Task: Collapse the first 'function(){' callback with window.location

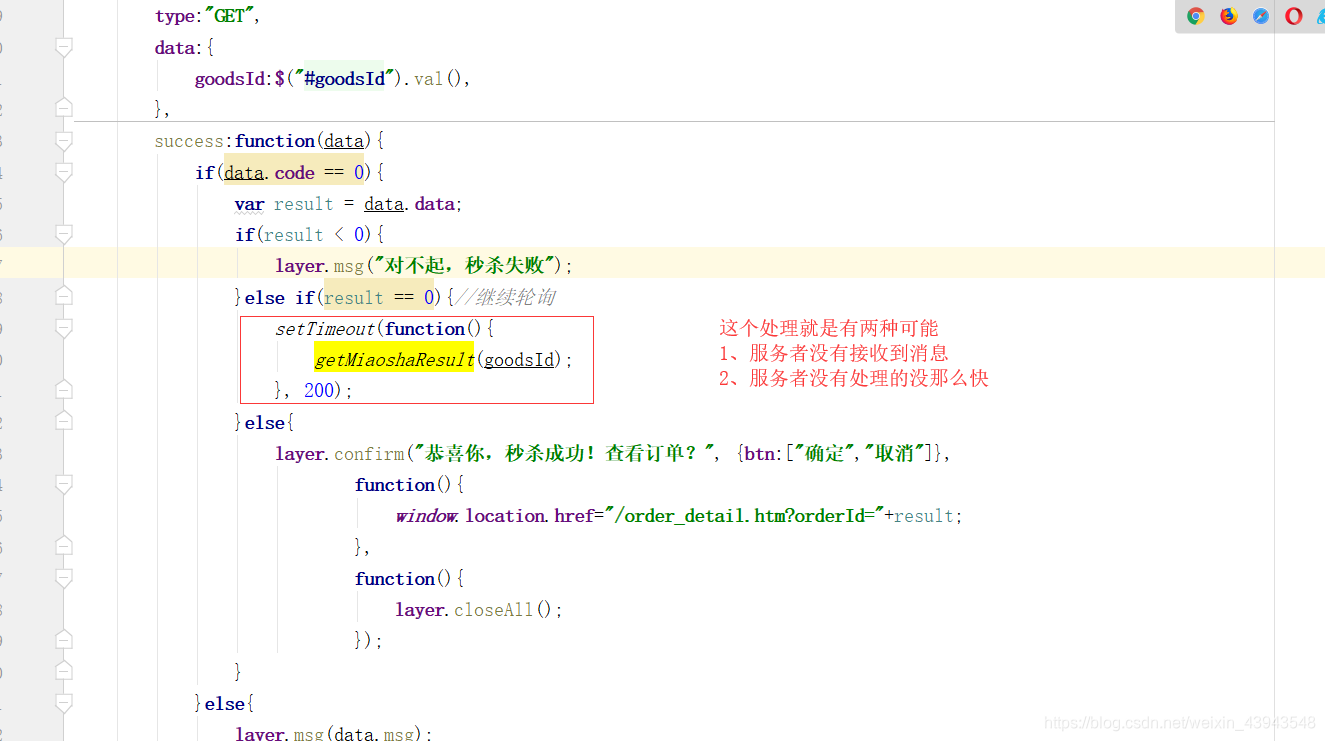Action: click(x=64, y=484)
